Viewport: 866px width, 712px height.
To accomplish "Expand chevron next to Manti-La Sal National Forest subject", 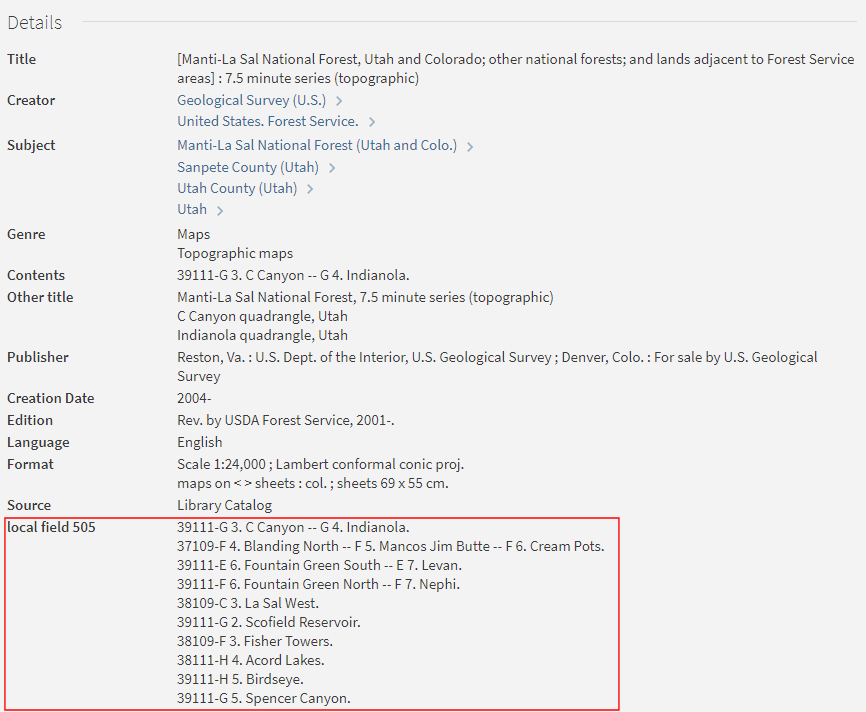I will [x=470, y=146].
